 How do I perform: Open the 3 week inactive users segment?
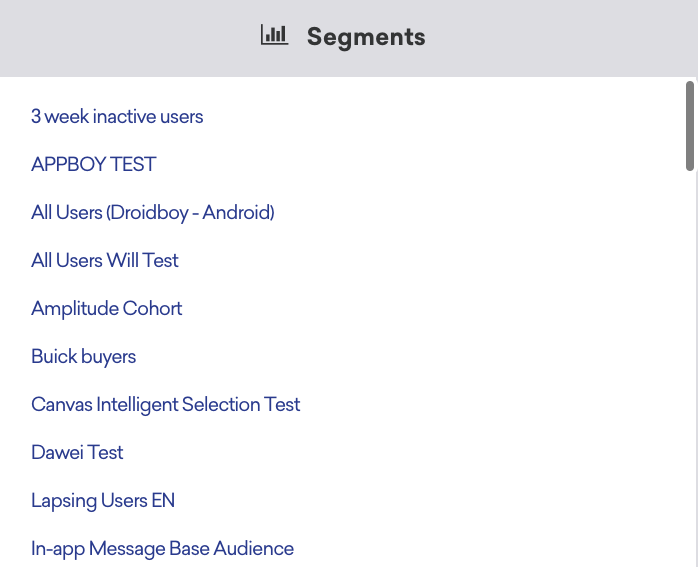point(117,117)
